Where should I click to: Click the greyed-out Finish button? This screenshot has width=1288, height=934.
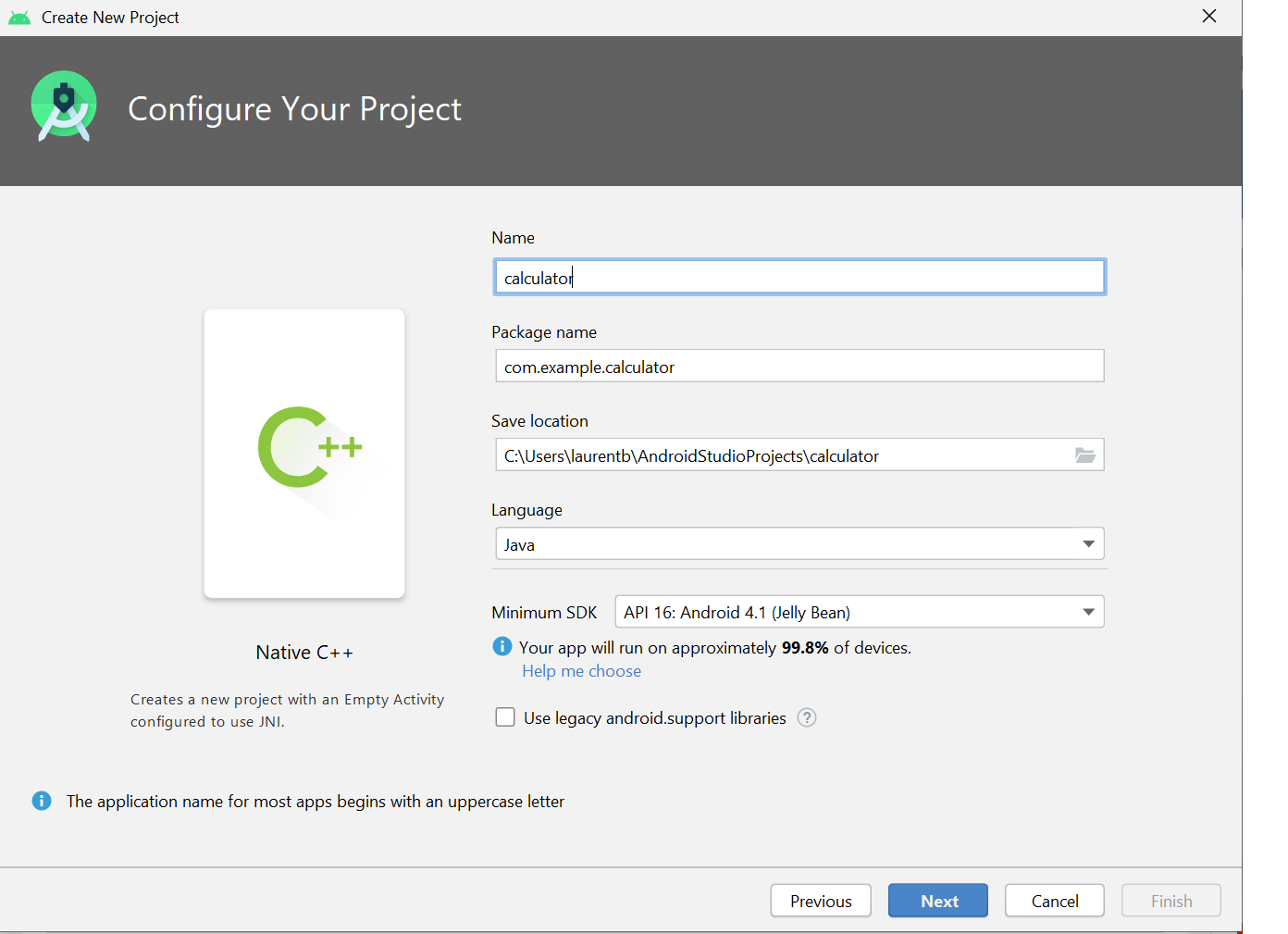click(x=1171, y=901)
